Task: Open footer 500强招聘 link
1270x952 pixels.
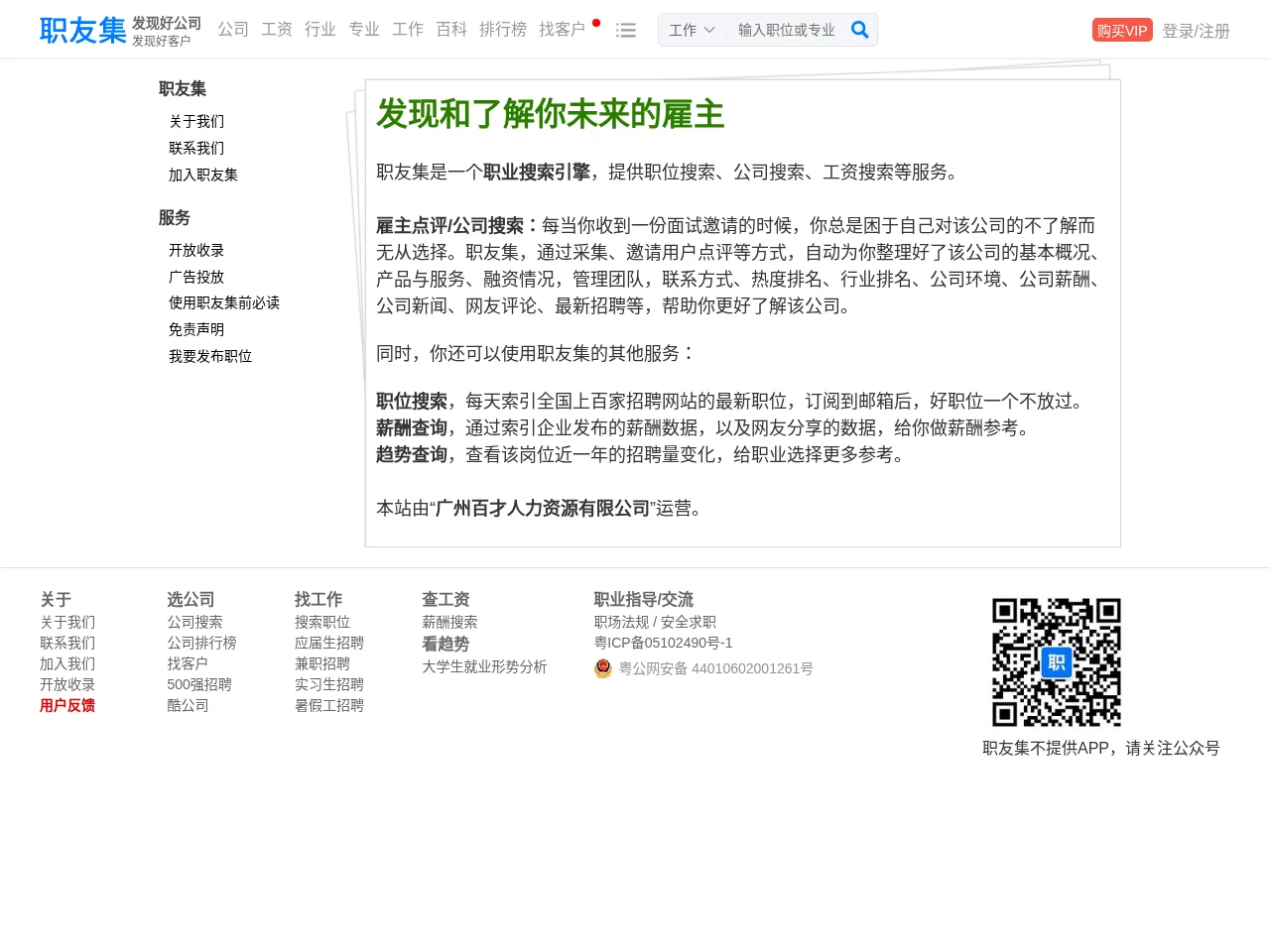Action: [199, 684]
